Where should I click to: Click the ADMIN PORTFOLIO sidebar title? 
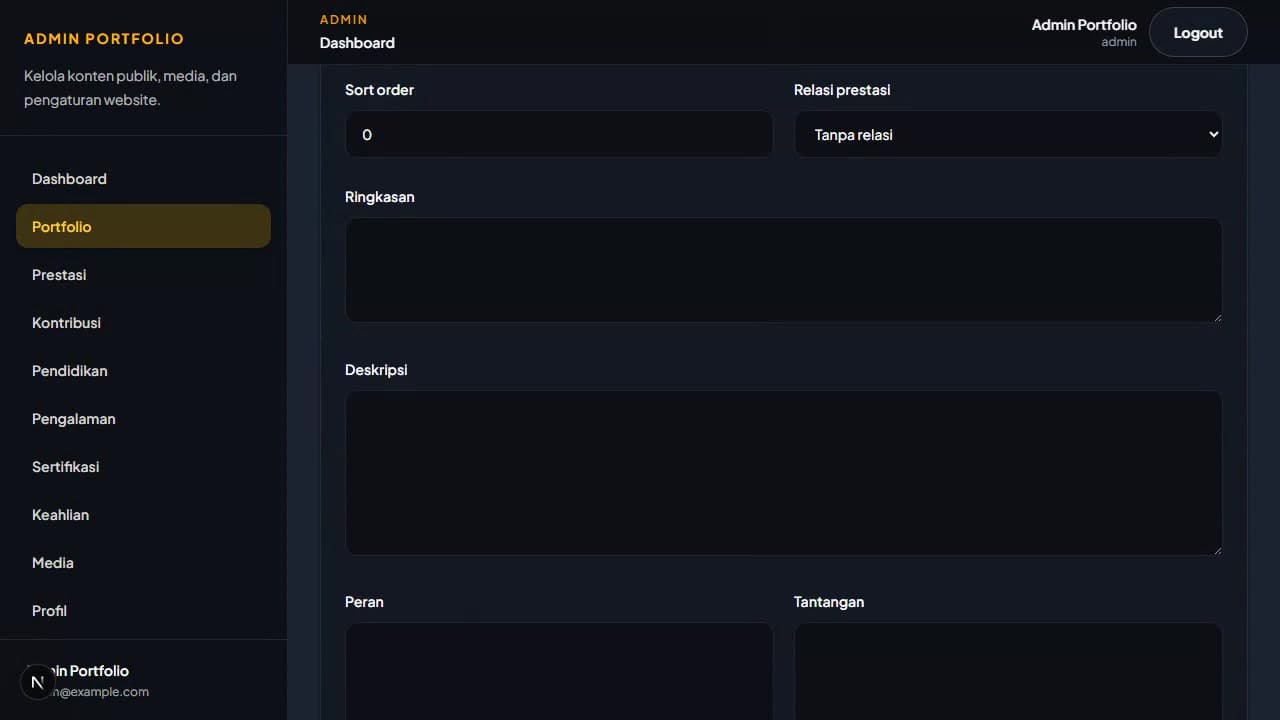104,39
